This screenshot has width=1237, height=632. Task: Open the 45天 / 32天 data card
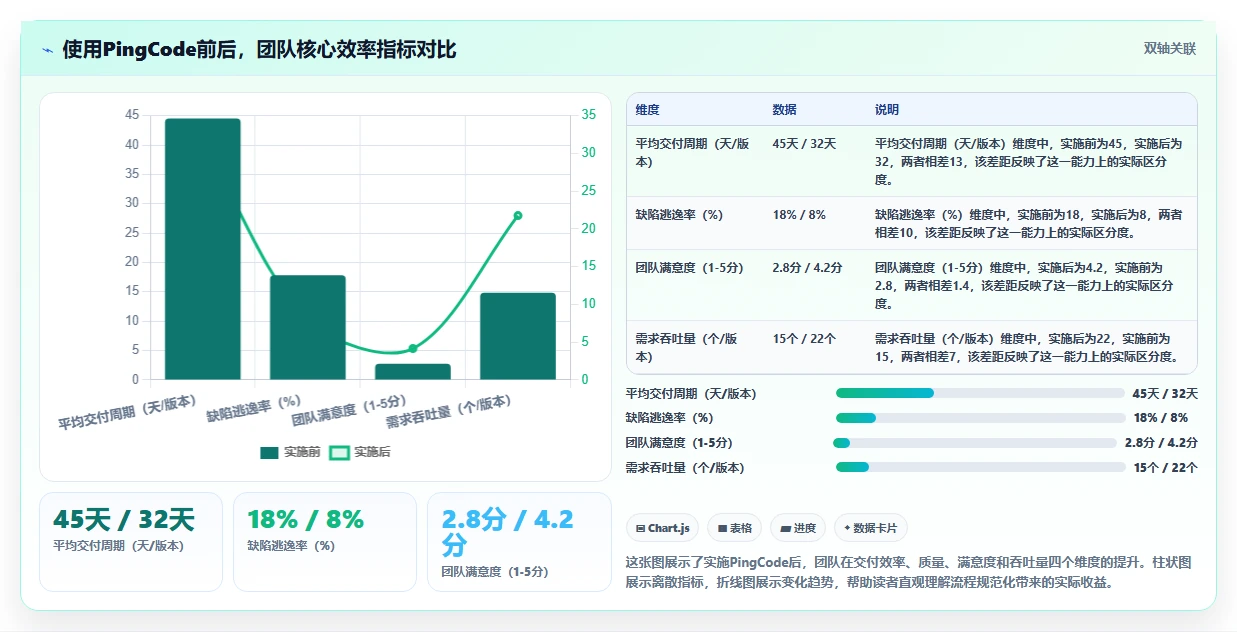tap(131, 542)
